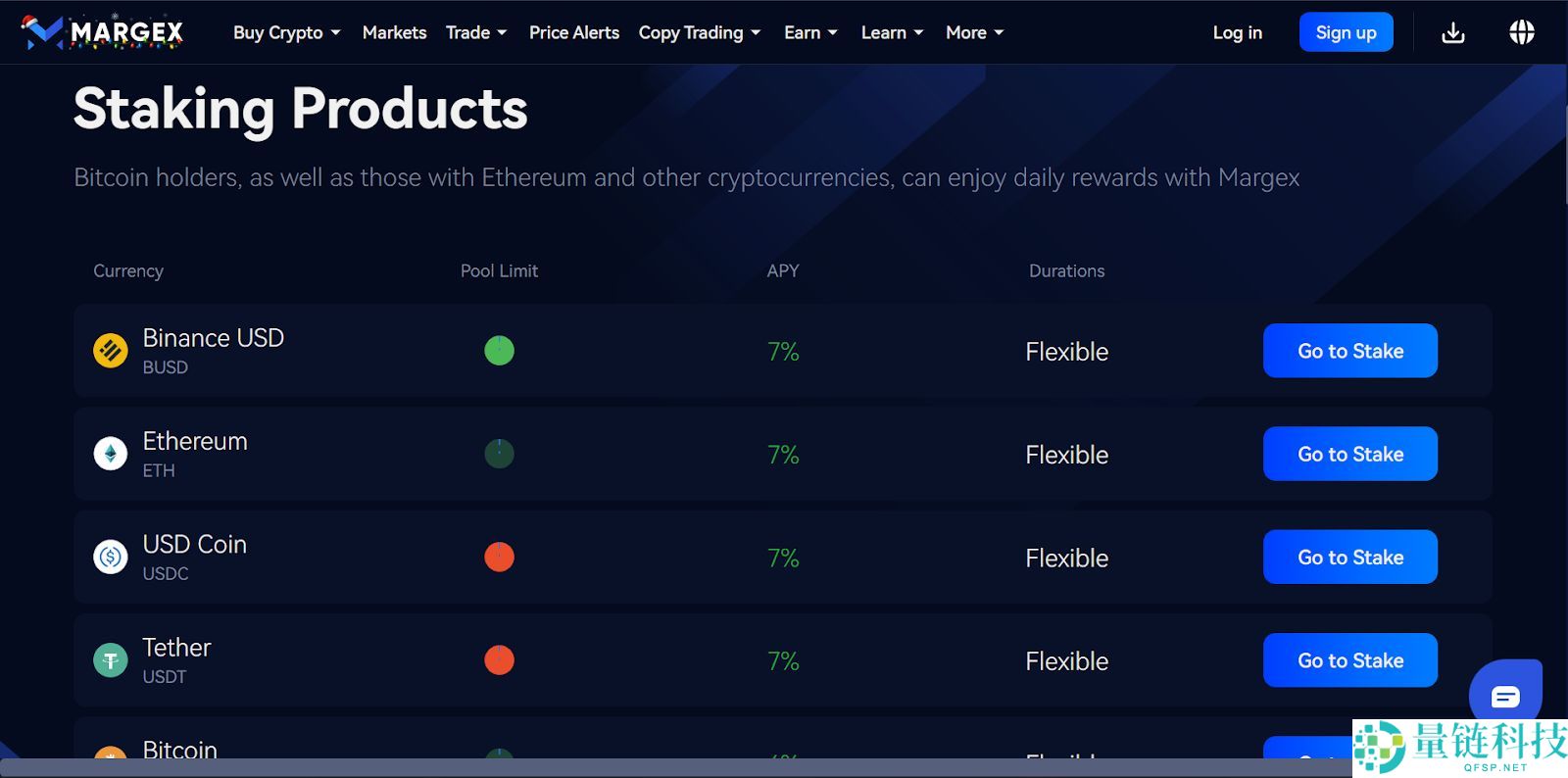Screen dimensions: 1568x778
Task: Click the Sign up button
Action: point(1346,32)
